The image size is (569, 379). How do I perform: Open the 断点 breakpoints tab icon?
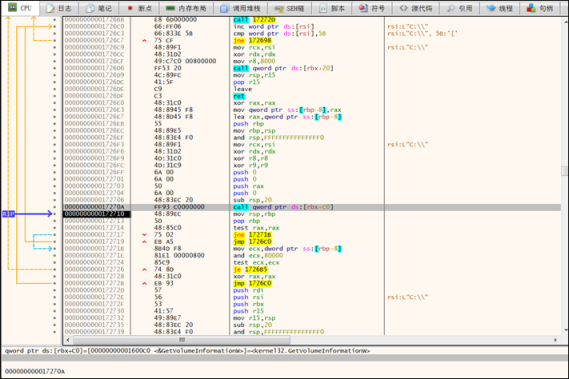coord(131,8)
